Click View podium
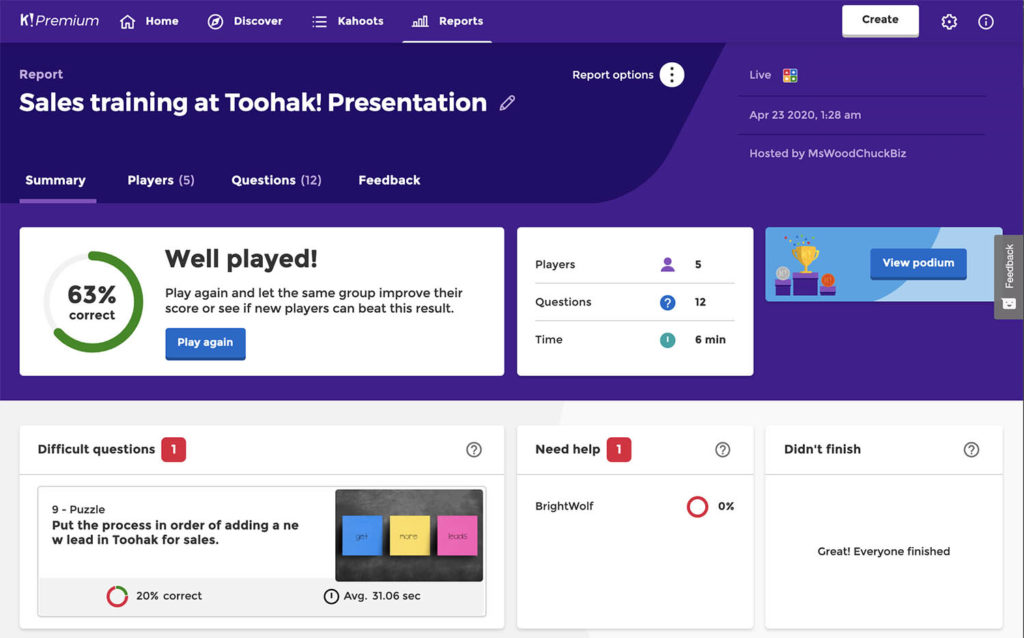Image resolution: width=1024 pixels, height=638 pixels. pyautogui.click(x=917, y=263)
